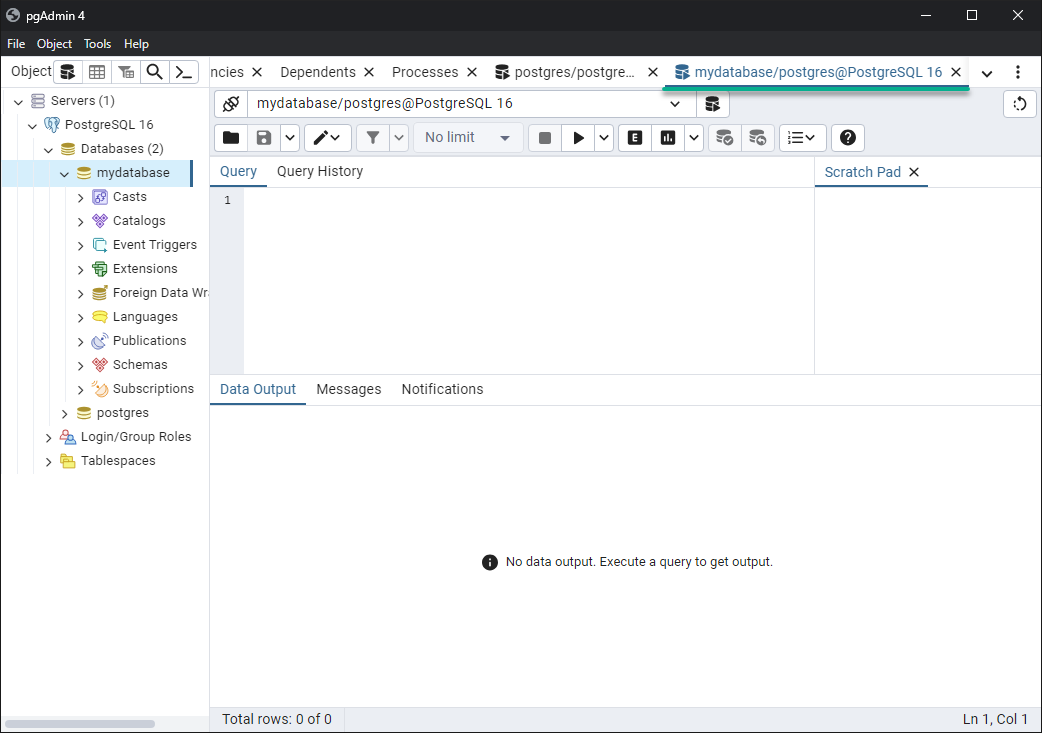Expand the Login/Group Roles node
This screenshot has height=733, width=1042.
click(x=49, y=437)
